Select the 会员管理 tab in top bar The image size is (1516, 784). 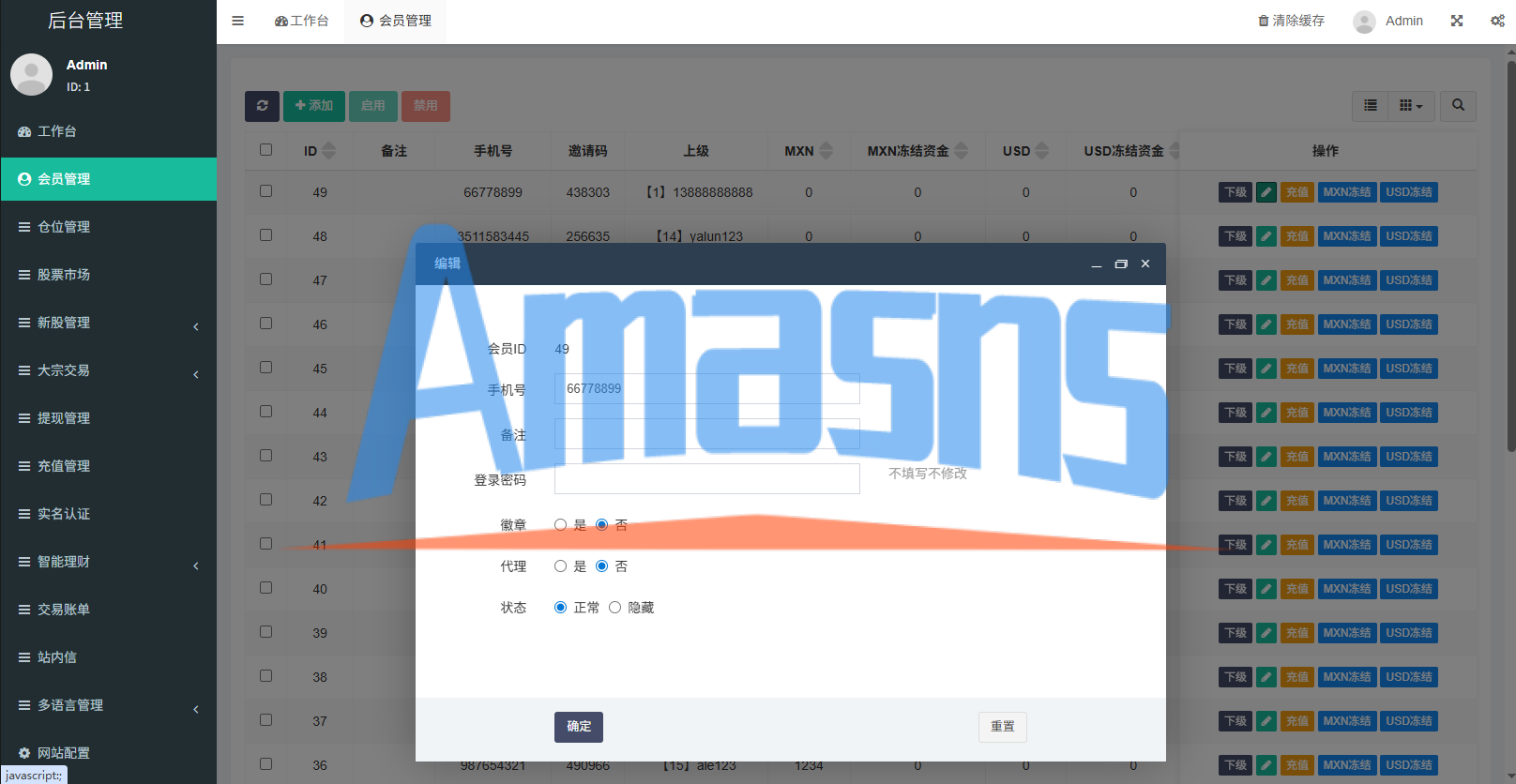[395, 21]
